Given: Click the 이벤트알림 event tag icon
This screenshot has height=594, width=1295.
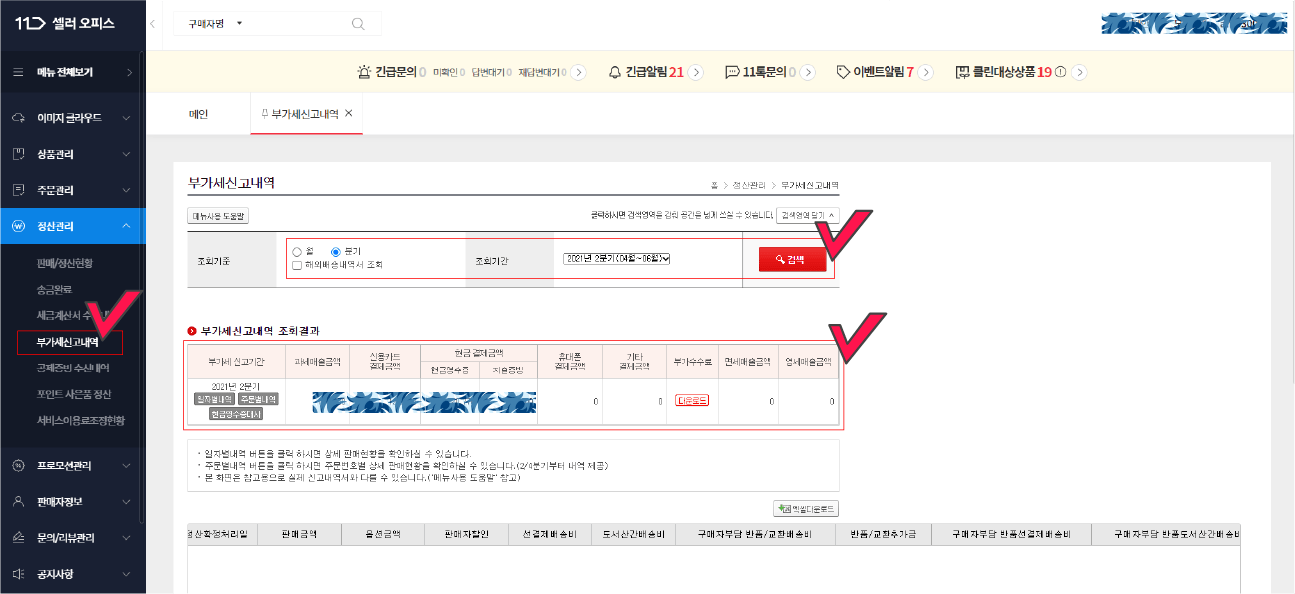Looking at the screenshot, I should (845, 71).
